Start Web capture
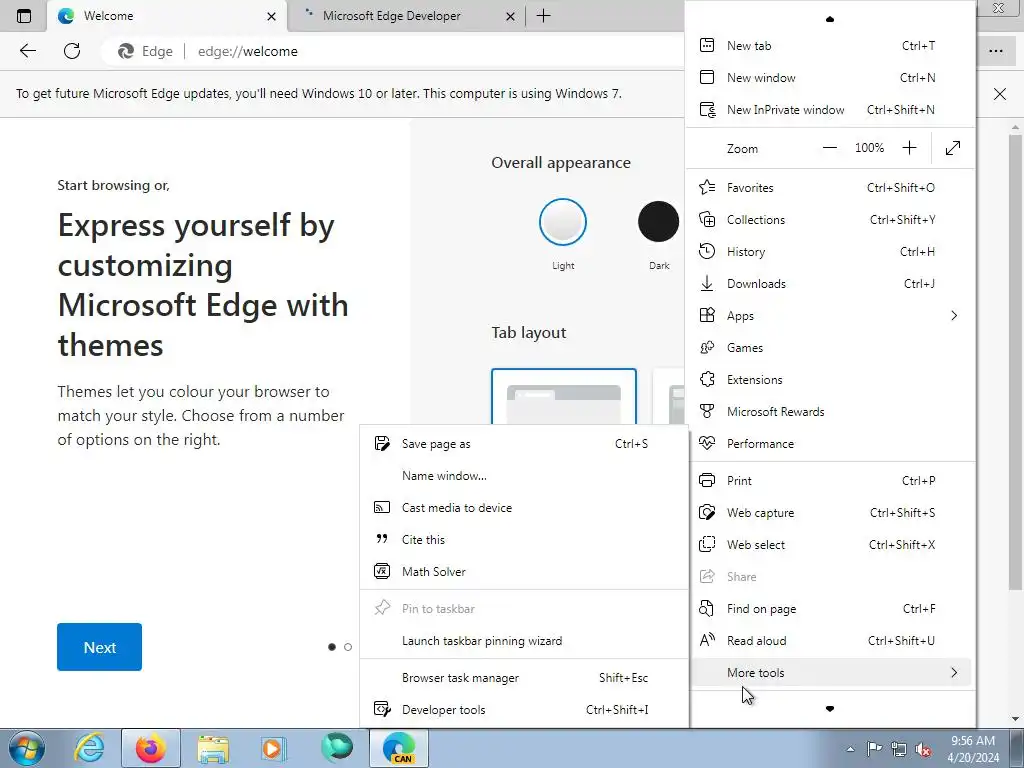This screenshot has height=768, width=1024. pos(830,513)
